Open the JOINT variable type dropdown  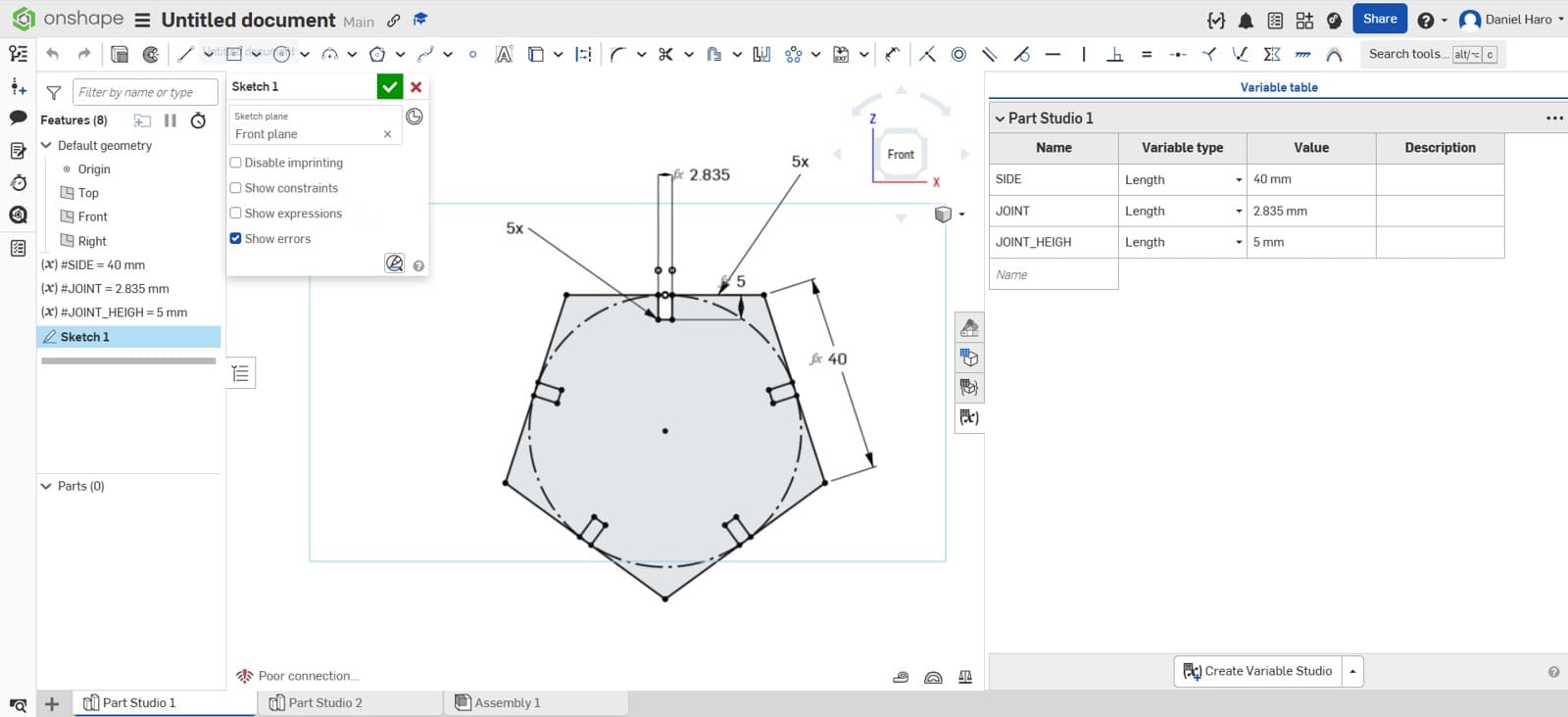click(1183, 211)
